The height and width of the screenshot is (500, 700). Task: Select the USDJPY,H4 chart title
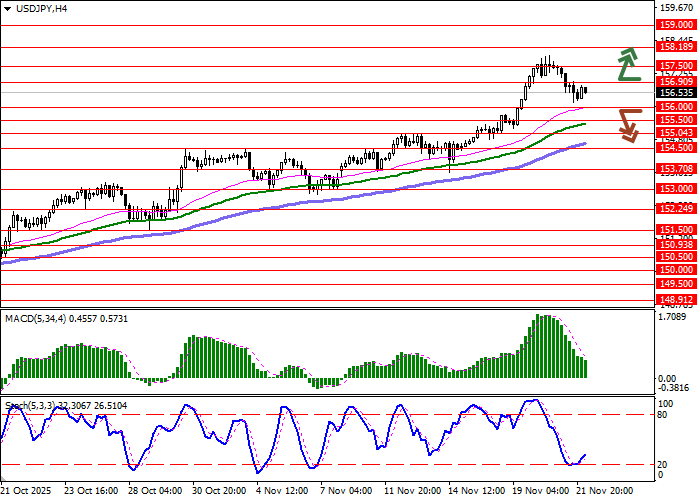tap(34, 8)
